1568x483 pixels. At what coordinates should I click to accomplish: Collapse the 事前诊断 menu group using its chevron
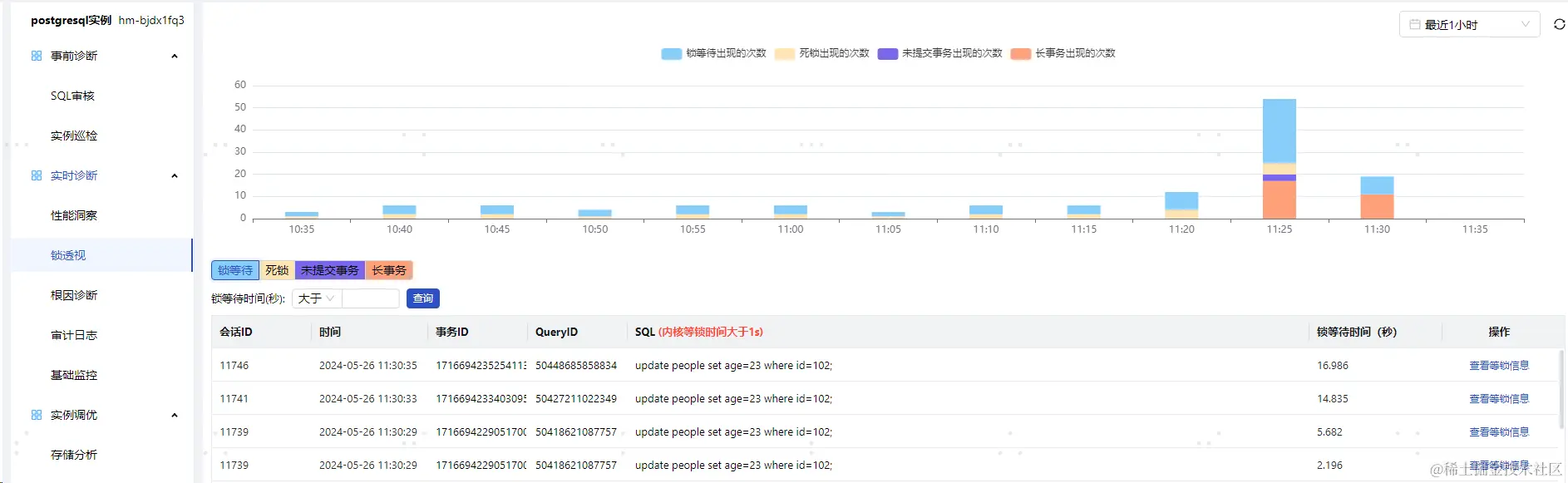tap(175, 56)
